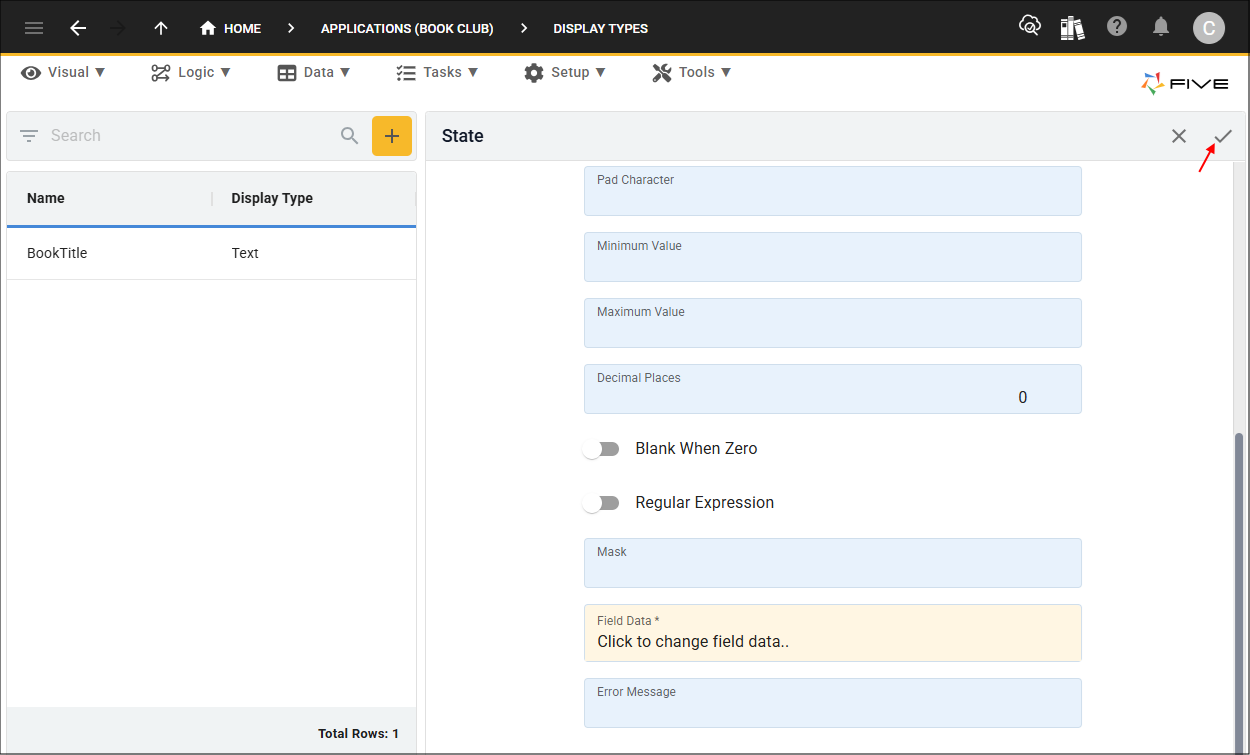
Task: Open the user avatar C
Action: pos(1208,28)
